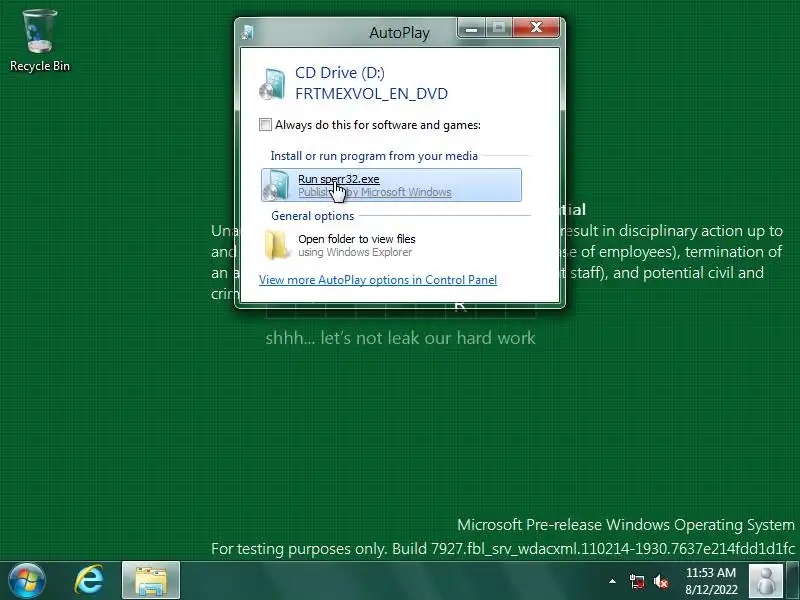800x600 pixels.
Task: Click the 'Install or run program from your media' heading
Action: click(x=374, y=156)
